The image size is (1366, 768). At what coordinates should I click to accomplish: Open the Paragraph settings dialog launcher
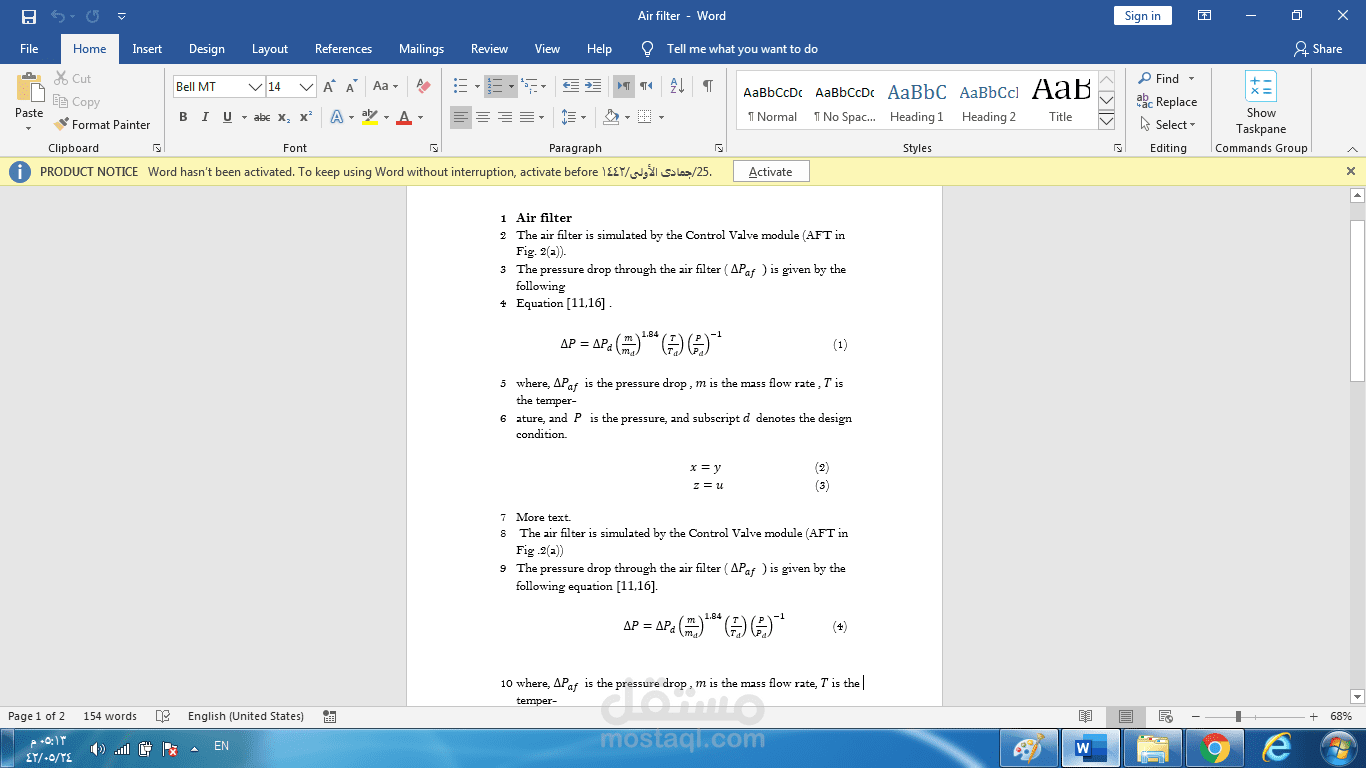[719, 148]
